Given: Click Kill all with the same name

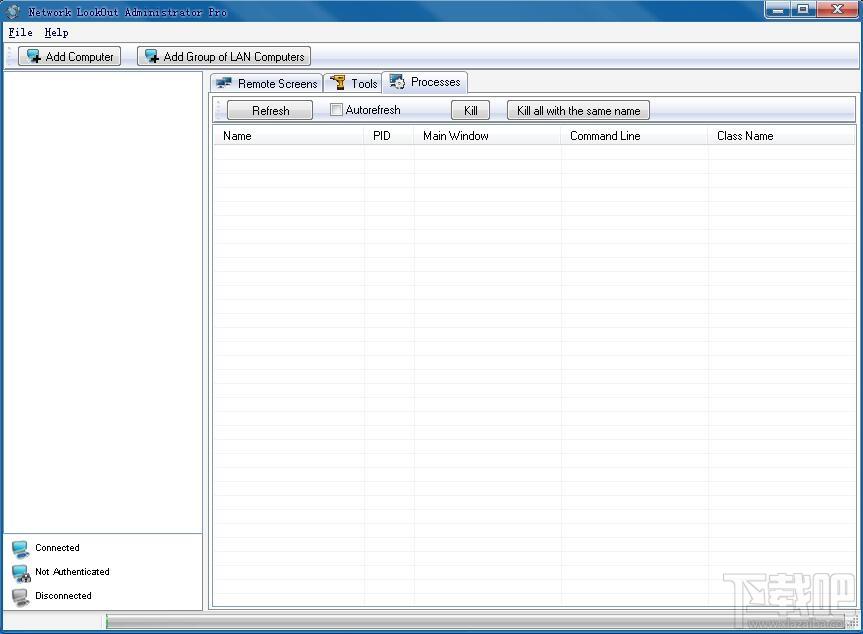Looking at the screenshot, I should pos(578,110).
